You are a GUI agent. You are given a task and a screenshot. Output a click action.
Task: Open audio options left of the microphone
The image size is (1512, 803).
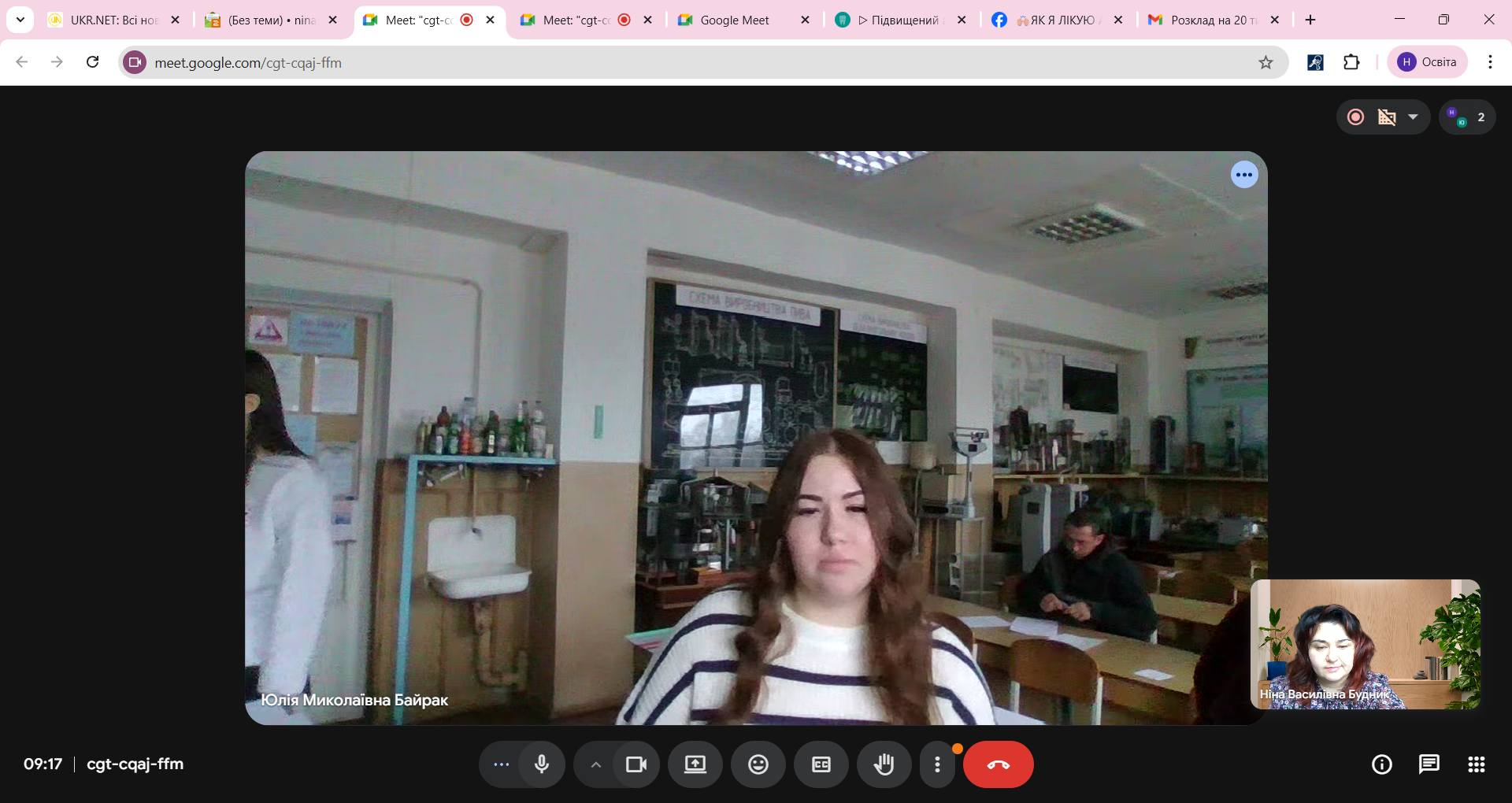coord(501,764)
